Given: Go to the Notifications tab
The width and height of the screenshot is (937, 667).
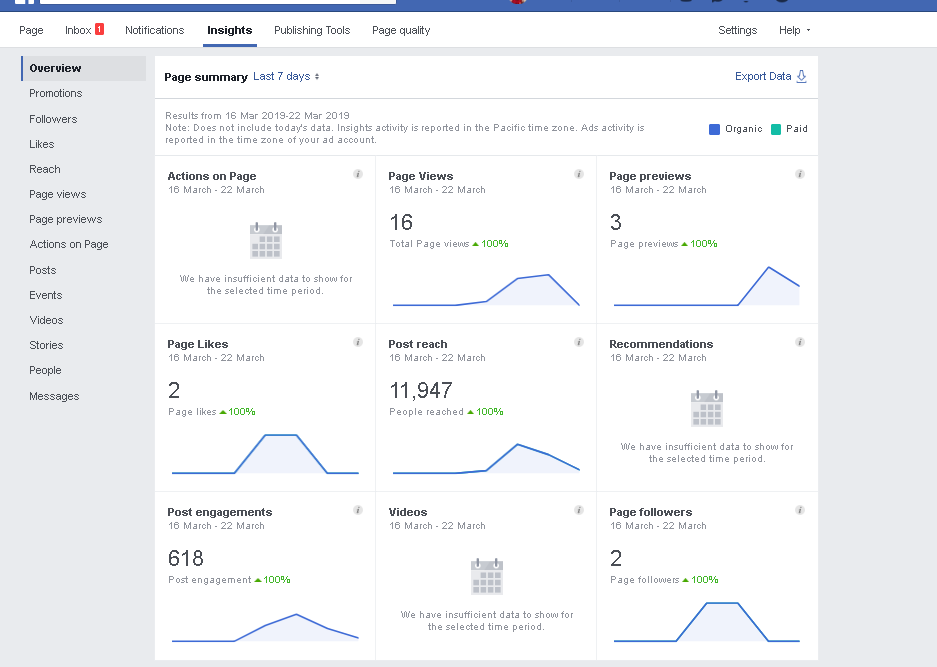Looking at the screenshot, I should pyautogui.click(x=155, y=30).
